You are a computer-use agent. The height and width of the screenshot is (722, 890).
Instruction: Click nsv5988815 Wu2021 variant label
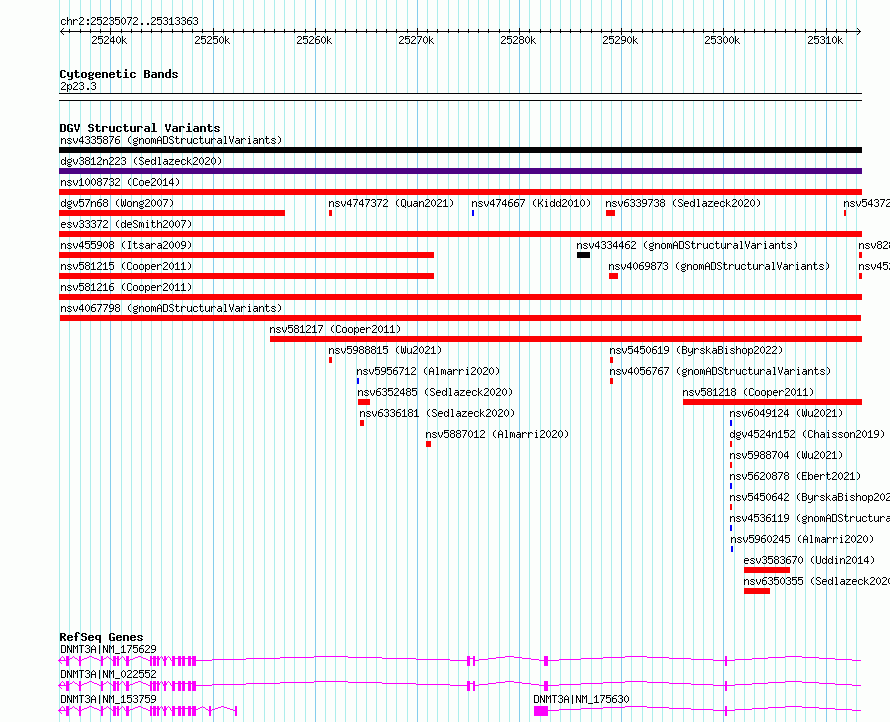point(385,350)
